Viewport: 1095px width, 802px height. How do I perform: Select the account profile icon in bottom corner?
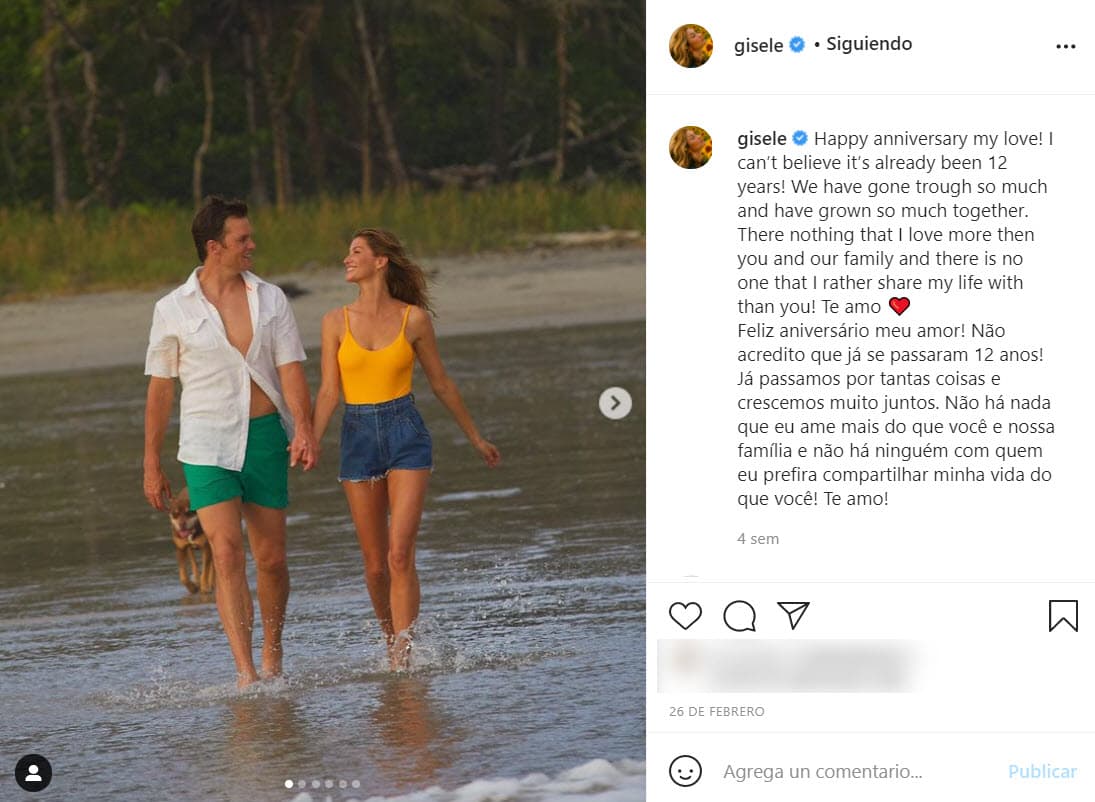tap(34, 773)
